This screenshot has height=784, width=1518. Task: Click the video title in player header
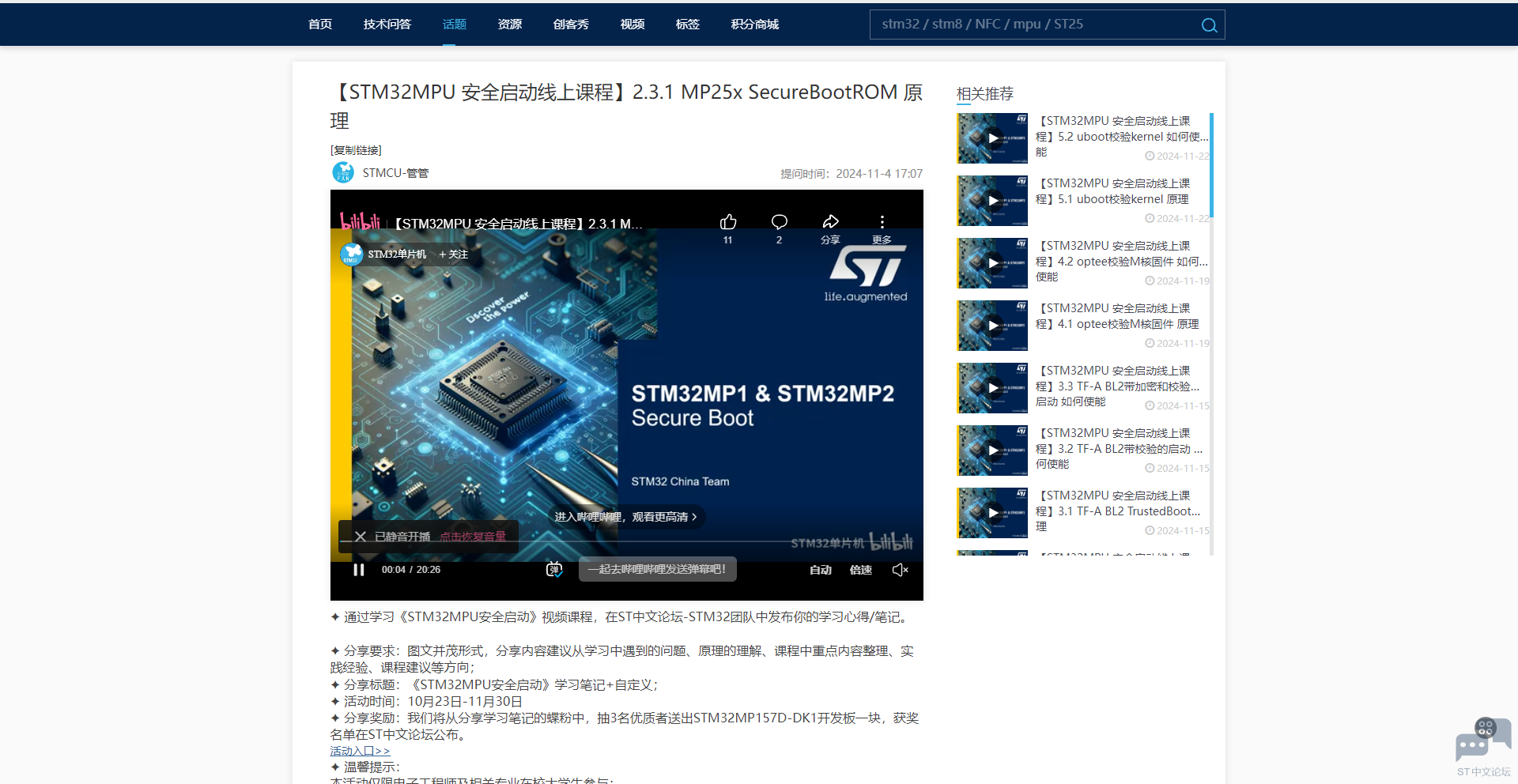click(518, 224)
